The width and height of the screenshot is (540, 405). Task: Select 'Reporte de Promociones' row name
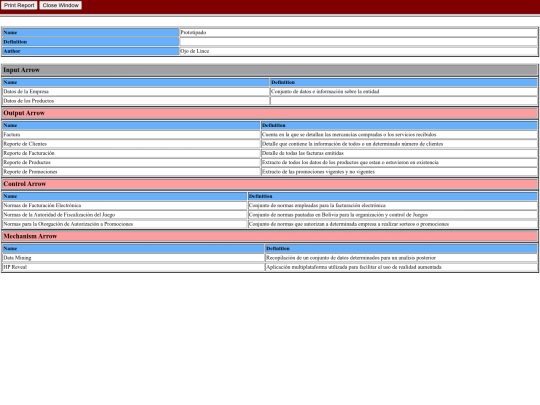(x=131, y=172)
